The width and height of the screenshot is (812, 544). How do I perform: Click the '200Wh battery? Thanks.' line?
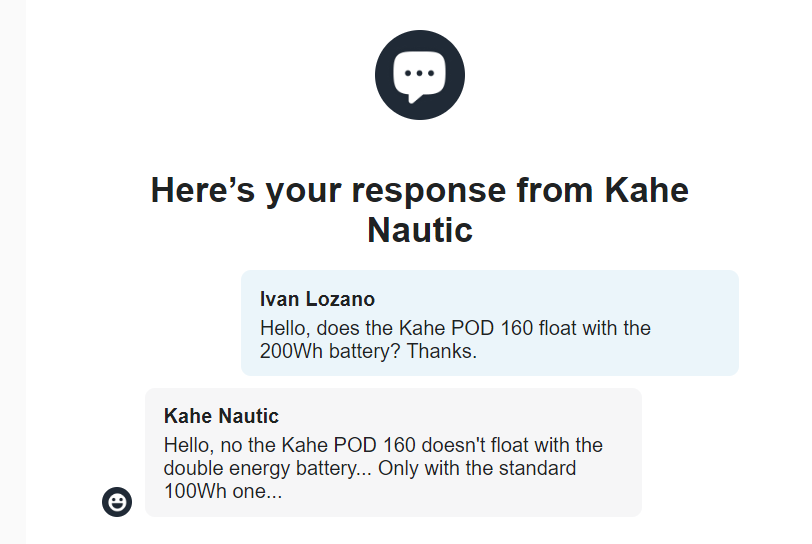pos(368,351)
